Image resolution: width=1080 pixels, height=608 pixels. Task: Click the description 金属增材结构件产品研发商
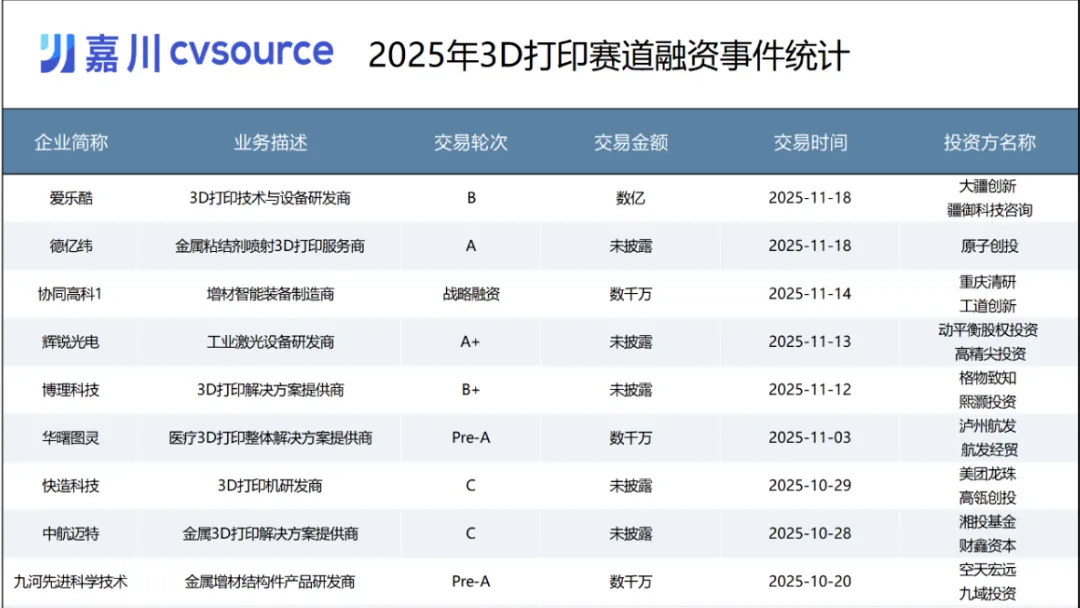270,582
